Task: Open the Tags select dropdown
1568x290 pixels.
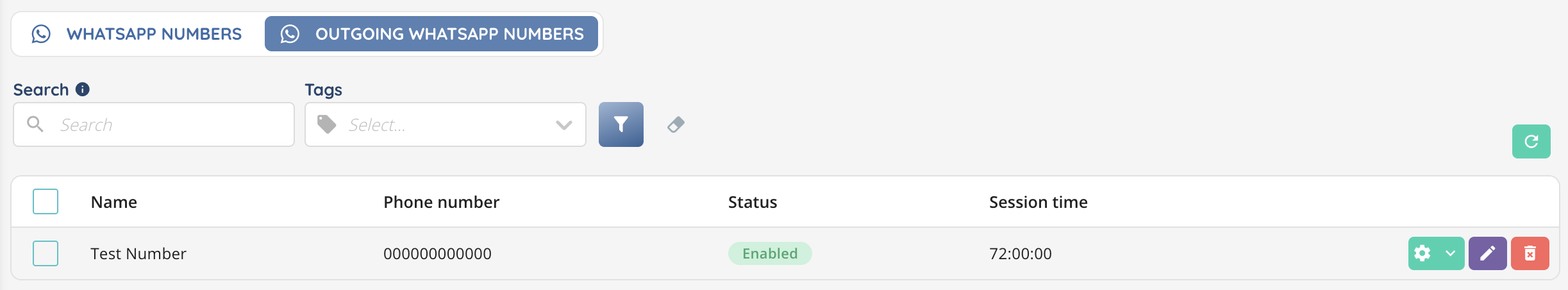Action: pos(436,124)
